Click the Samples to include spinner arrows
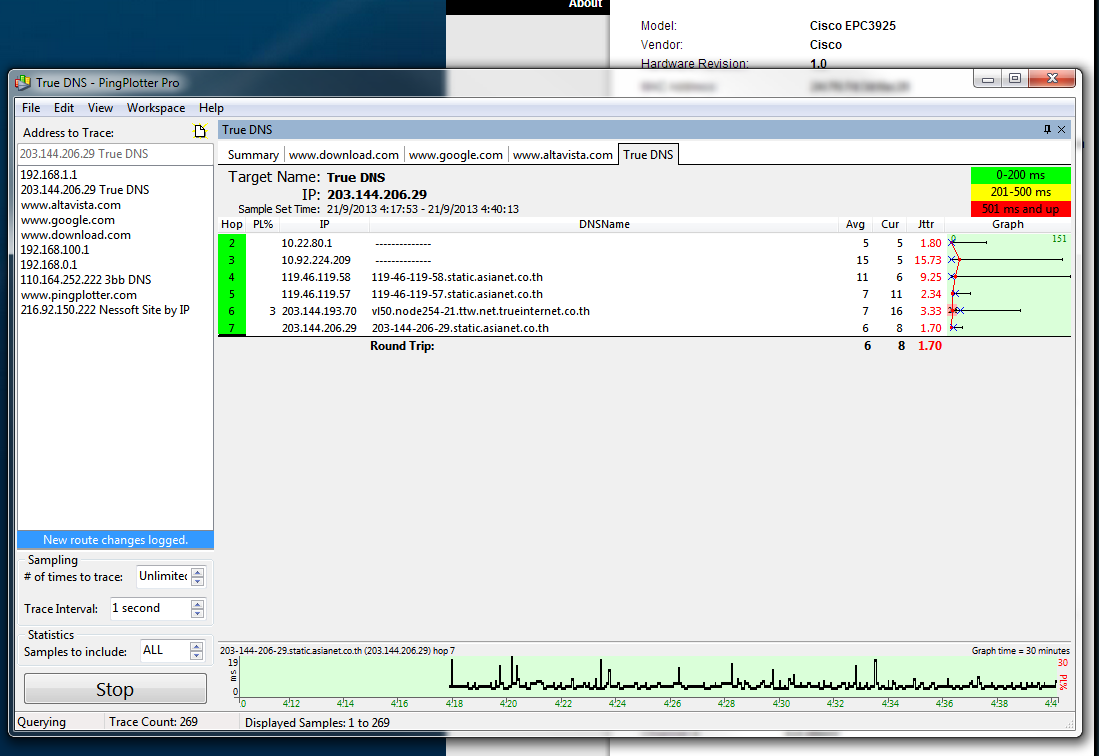Viewport: 1099px width, 756px height. pyautogui.click(x=196, y=651)
